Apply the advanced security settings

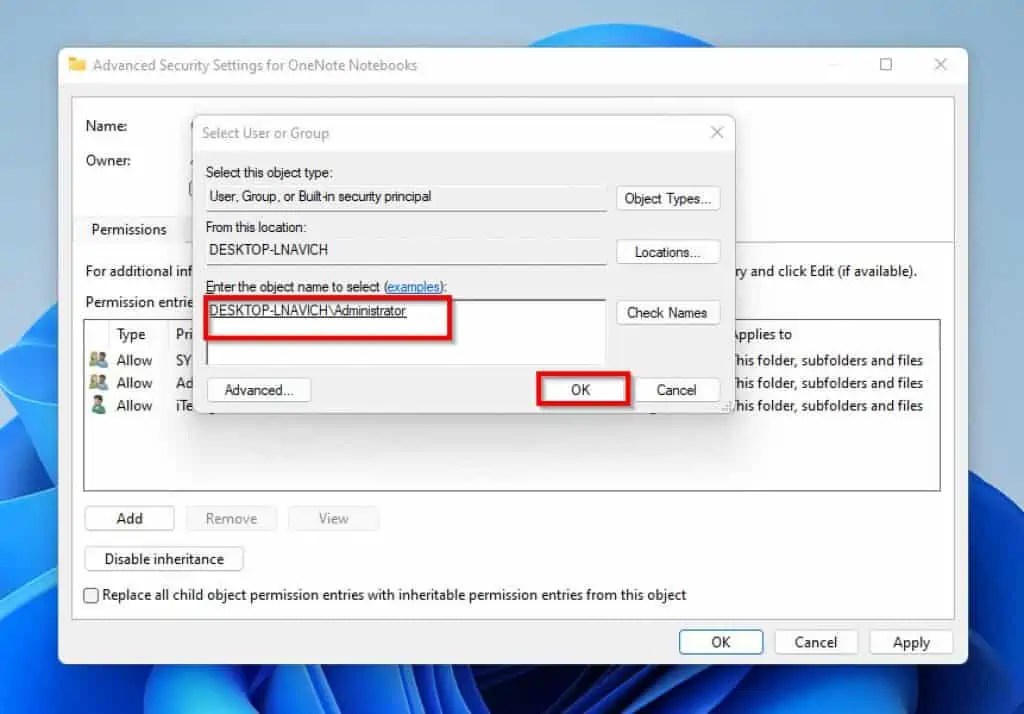(x=910, y=641)
